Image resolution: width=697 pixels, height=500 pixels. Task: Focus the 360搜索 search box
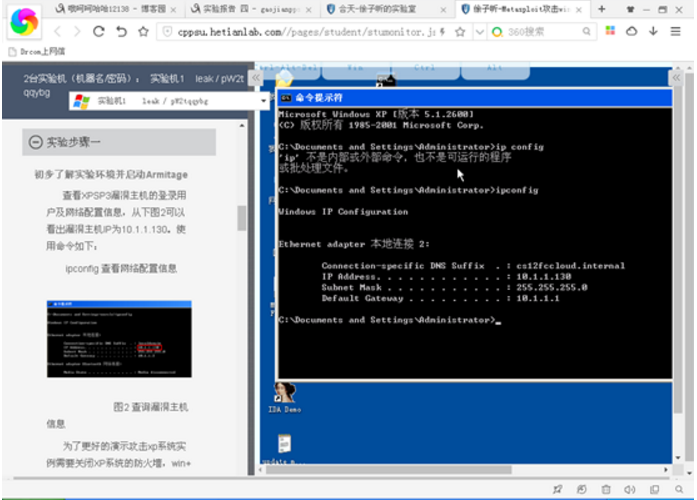[542, 32]
